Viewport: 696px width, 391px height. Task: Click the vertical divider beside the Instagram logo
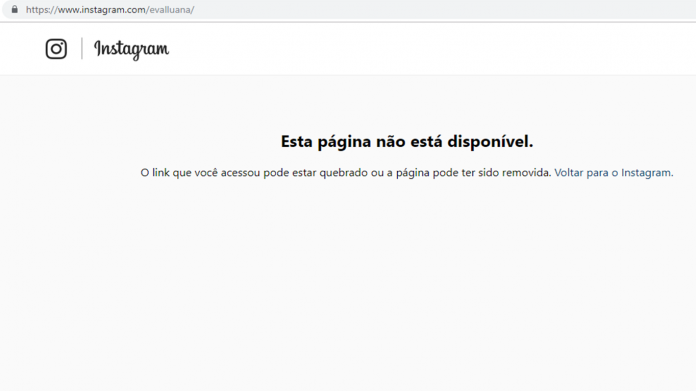[82, 48]
